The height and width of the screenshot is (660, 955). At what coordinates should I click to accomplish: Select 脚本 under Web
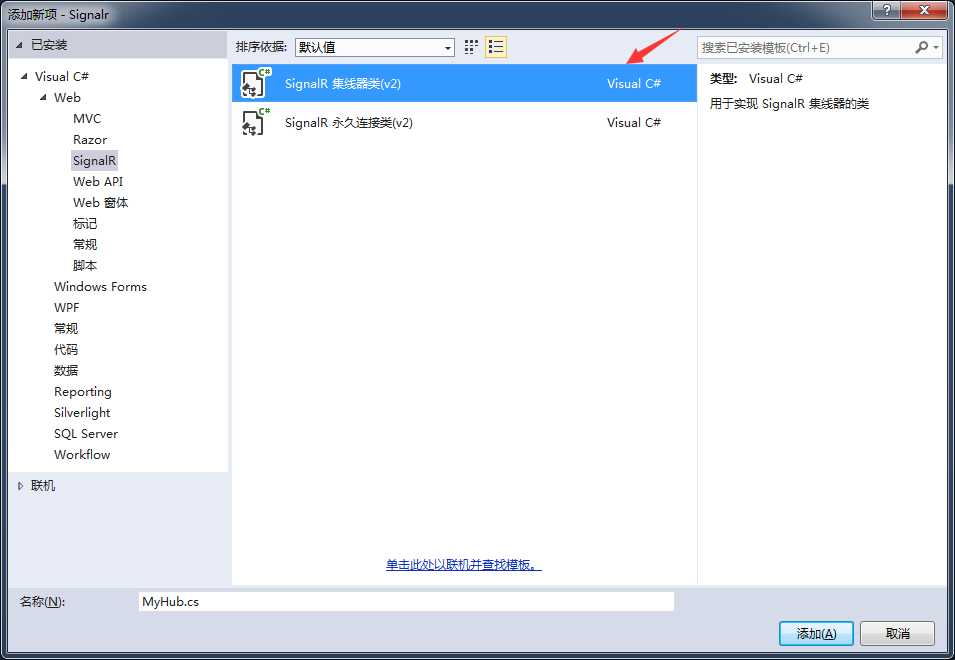coord(85,265)
